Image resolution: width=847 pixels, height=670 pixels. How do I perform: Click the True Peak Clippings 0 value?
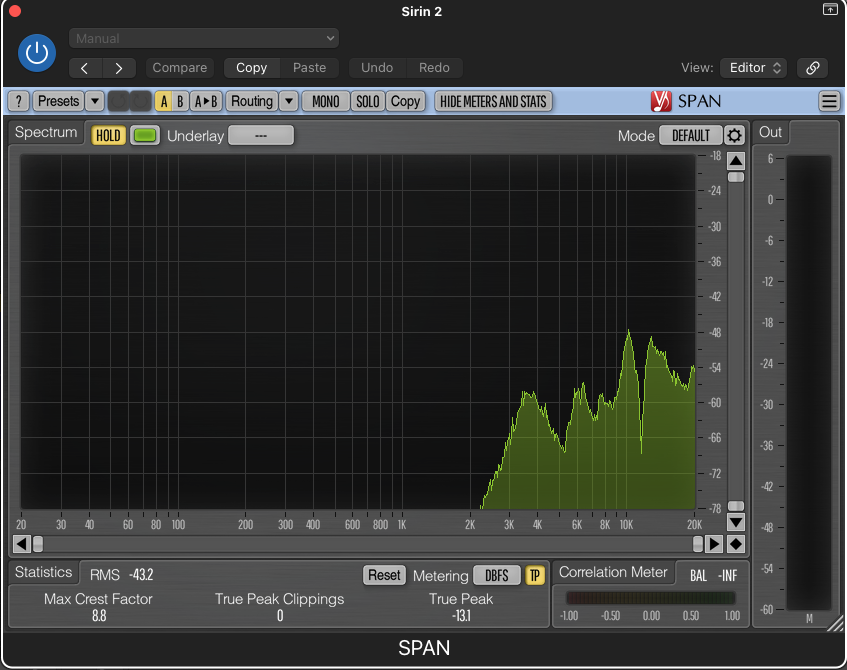tap(280, 615)
